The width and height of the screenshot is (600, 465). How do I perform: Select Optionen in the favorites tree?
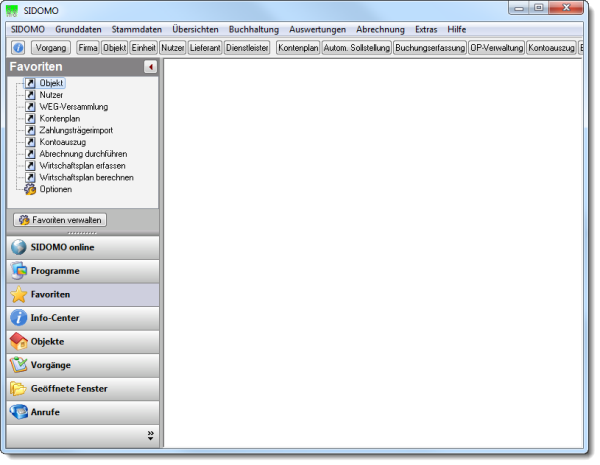point(55,189)
